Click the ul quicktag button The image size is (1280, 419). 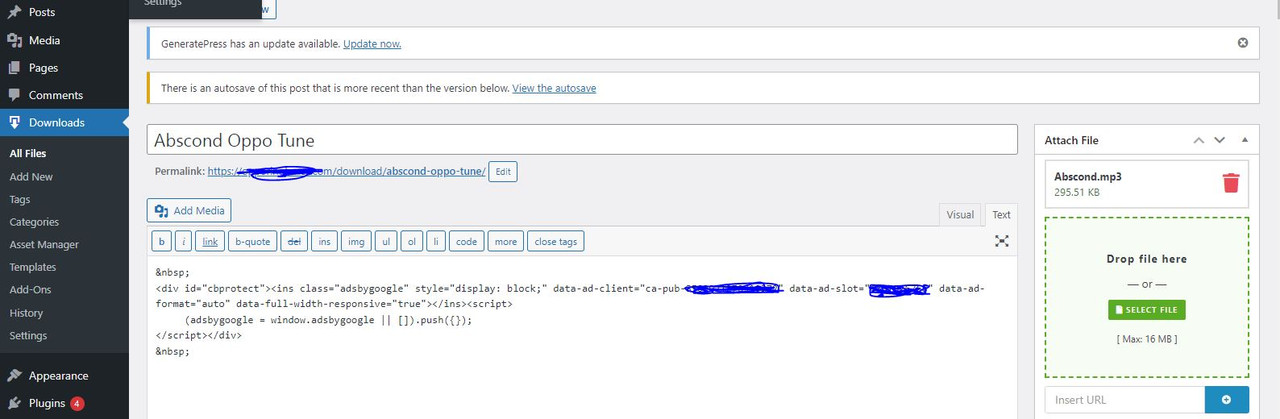[386, 241]
